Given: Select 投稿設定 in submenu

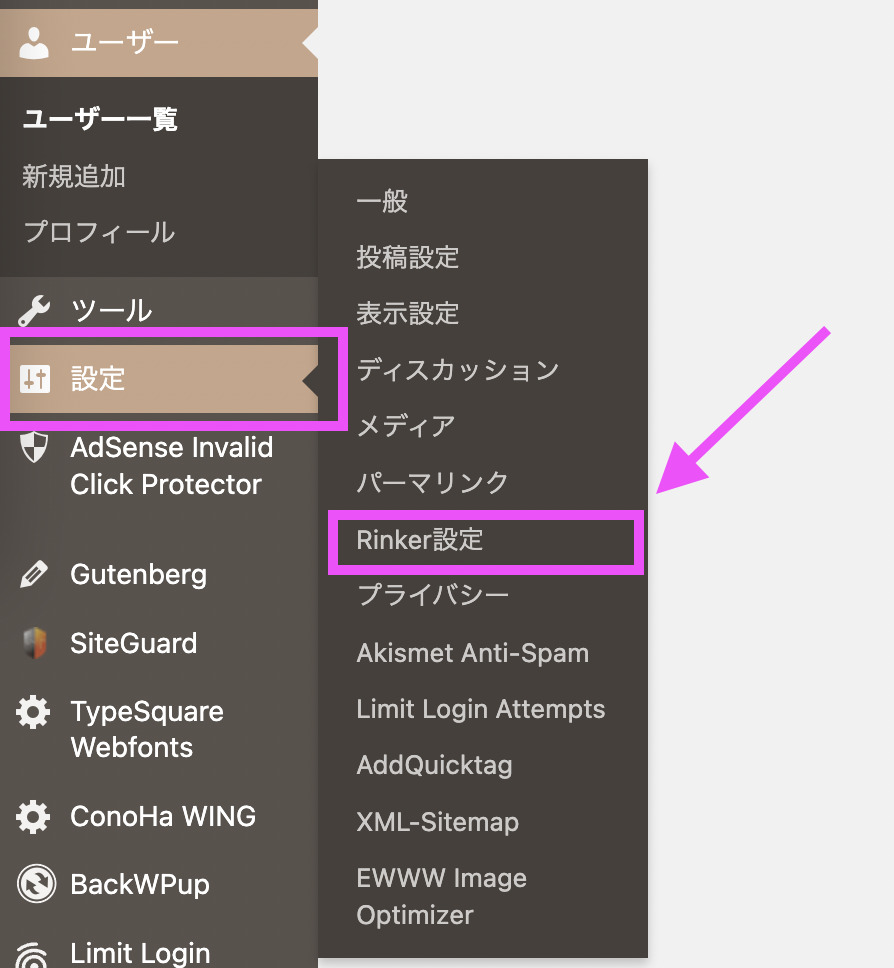Looking at the screenshot, I should (x=407, y=257).
